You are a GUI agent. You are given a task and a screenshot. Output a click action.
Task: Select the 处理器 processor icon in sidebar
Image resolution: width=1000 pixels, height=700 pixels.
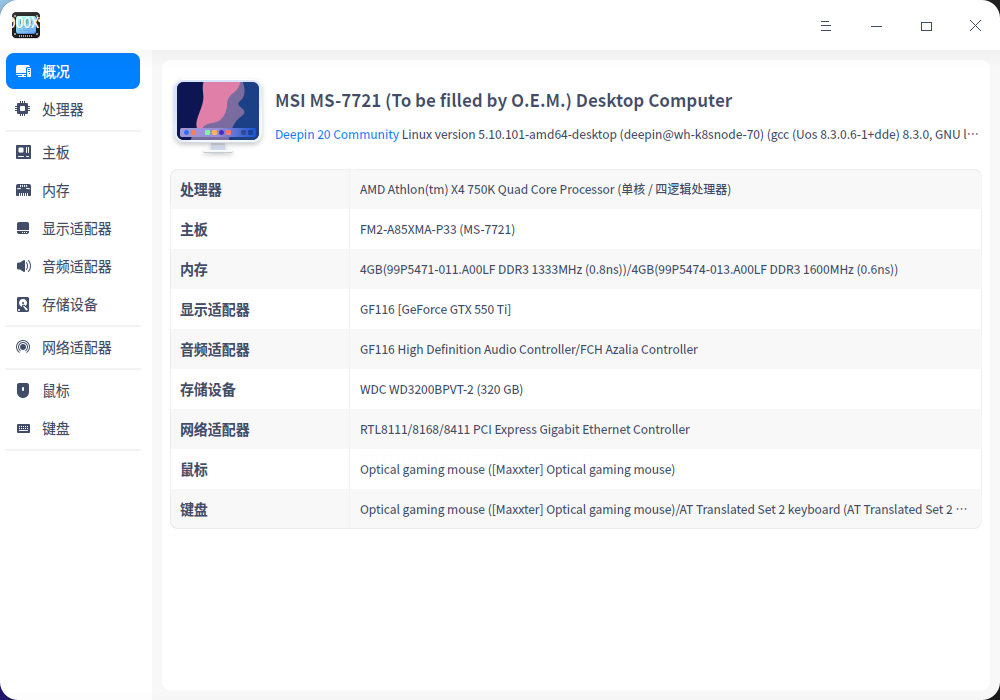tap(22, 109)
